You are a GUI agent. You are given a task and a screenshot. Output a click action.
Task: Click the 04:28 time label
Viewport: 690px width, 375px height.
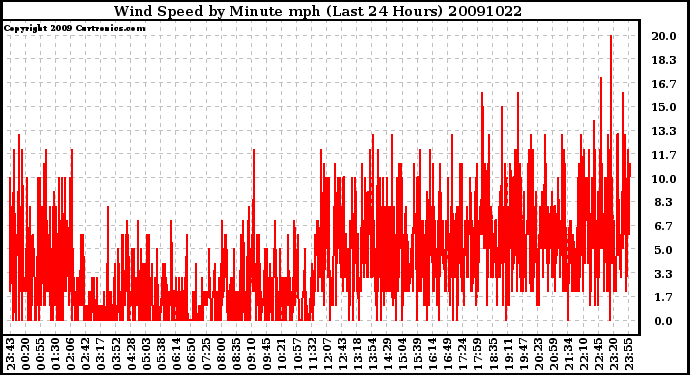131,354
